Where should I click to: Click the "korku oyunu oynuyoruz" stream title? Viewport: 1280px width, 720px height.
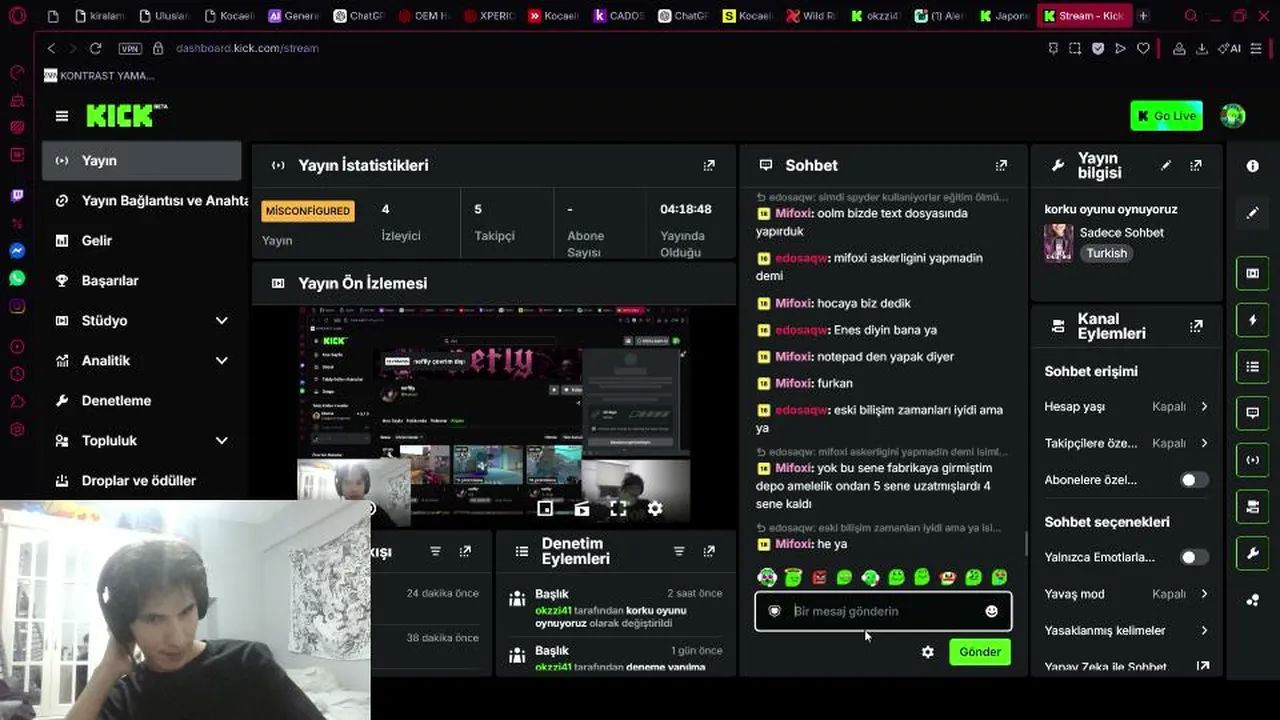(1111, 210)
